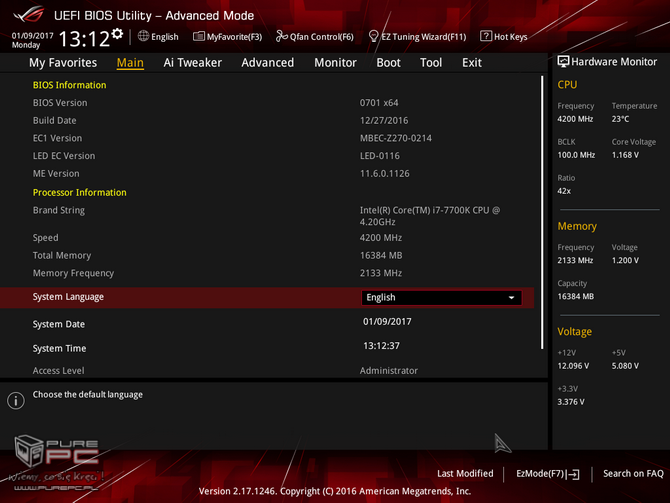The height and width of the screenshot is (503, 670).
Task: Select the System Time value 13:12:37
Action: [382, 346]
